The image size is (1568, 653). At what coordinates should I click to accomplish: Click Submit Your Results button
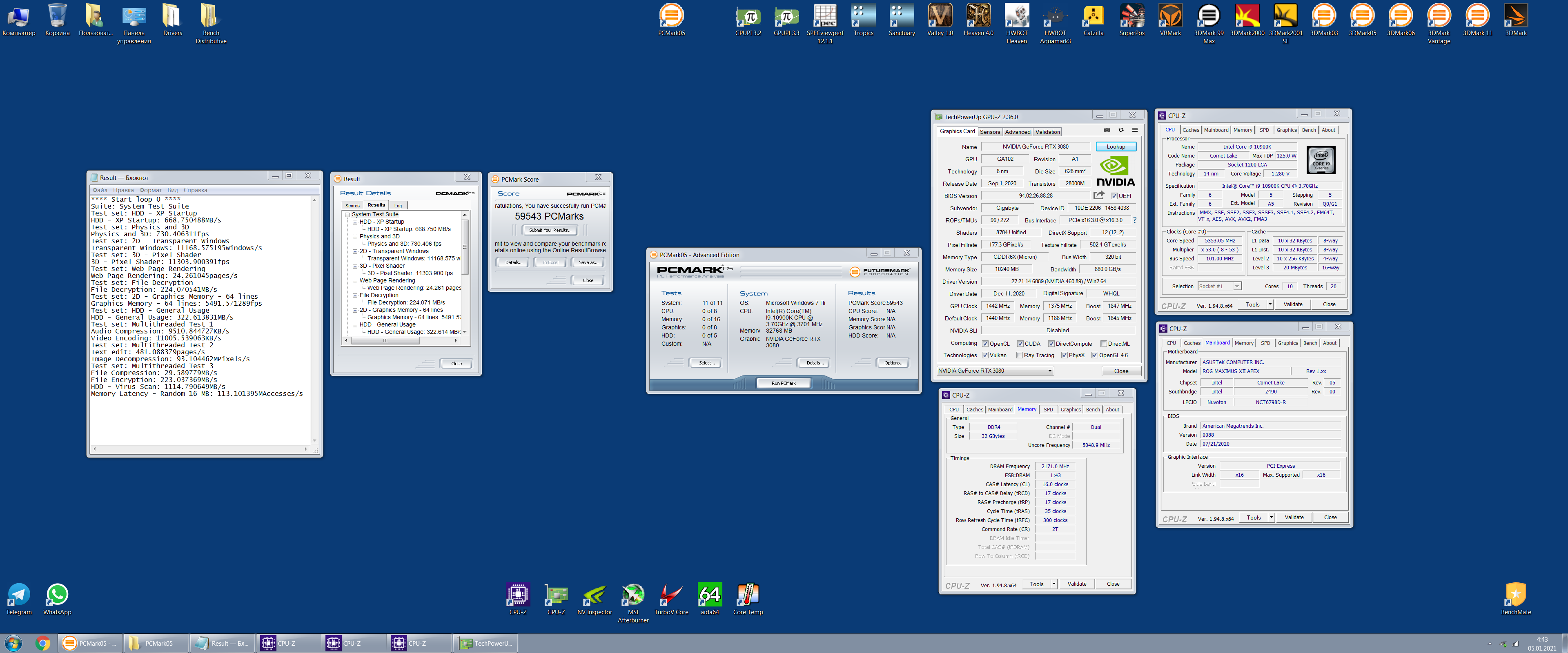[x=550, y=230]
